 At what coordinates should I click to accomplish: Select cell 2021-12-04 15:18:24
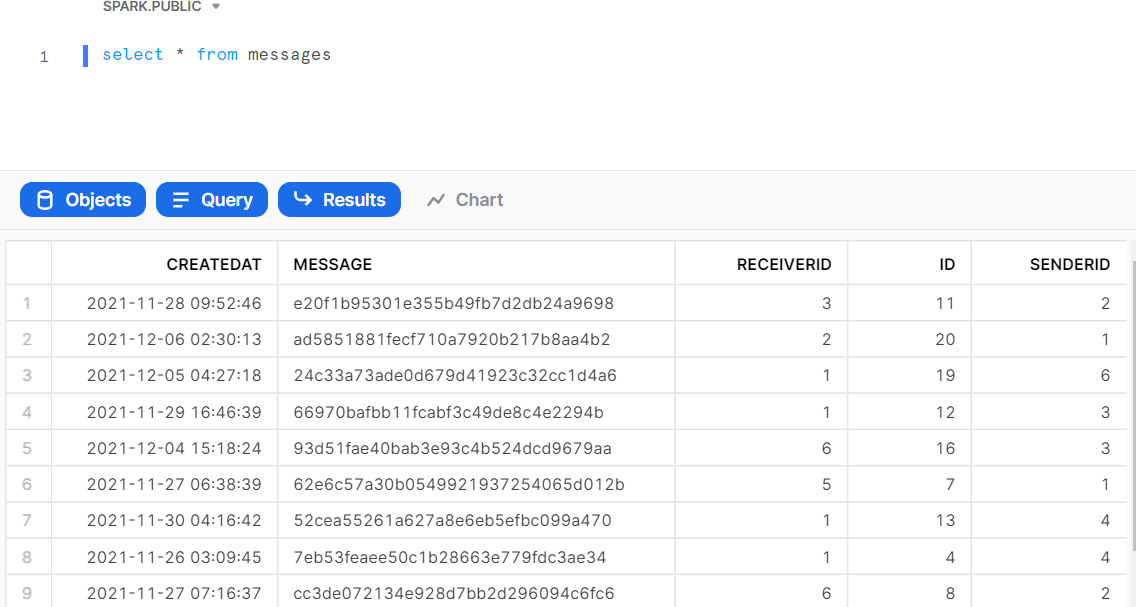164,448
